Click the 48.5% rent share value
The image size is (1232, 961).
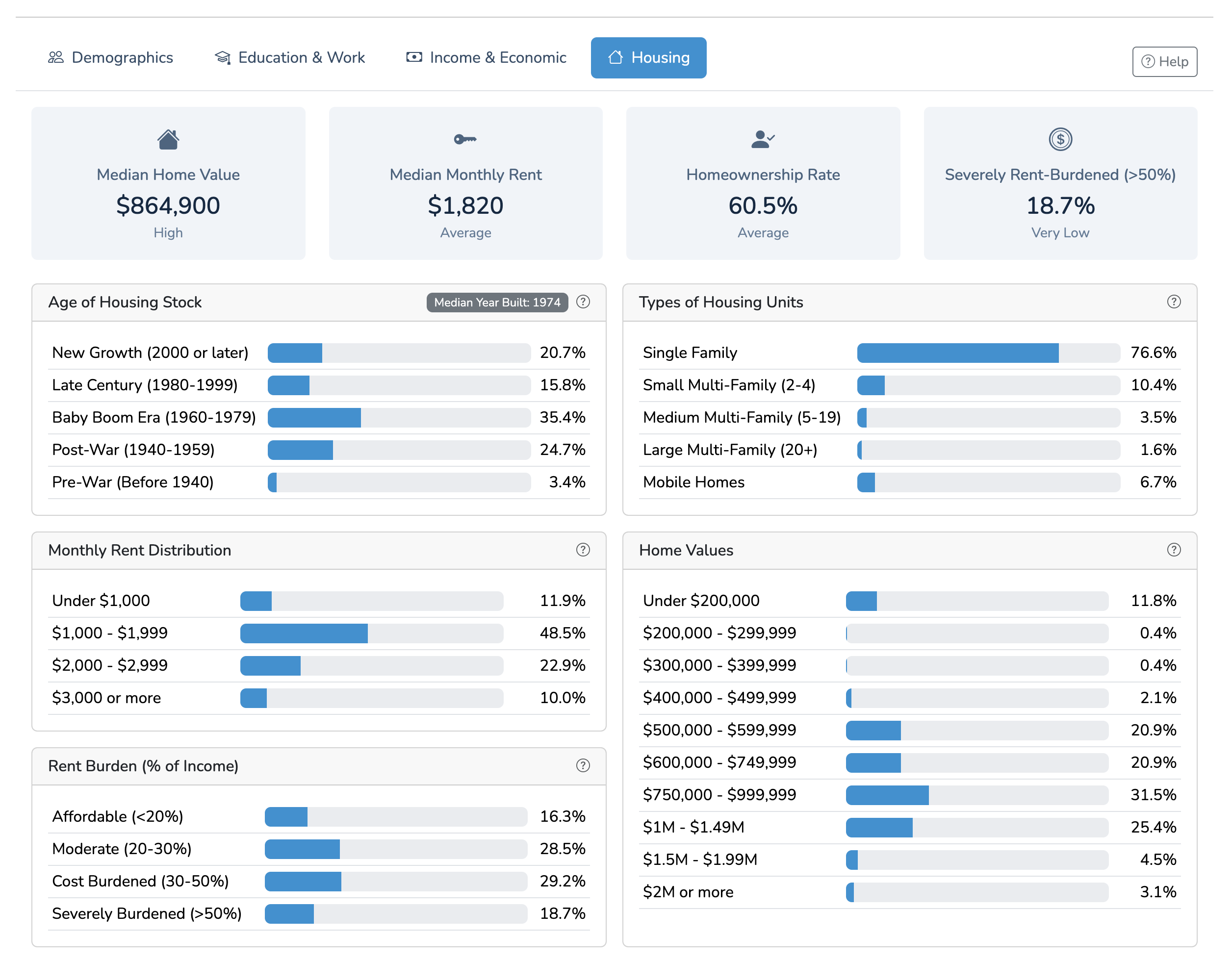[563, 633]
